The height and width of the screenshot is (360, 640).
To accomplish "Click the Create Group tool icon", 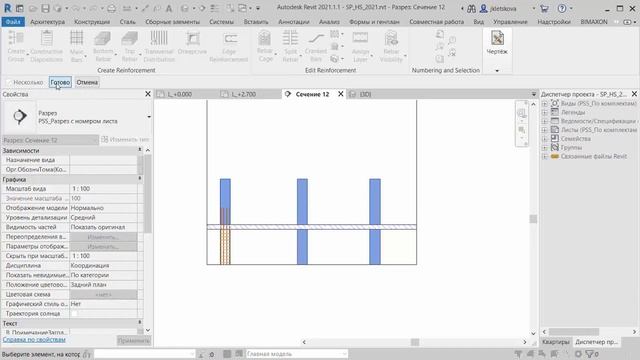I will click(16, 38).
